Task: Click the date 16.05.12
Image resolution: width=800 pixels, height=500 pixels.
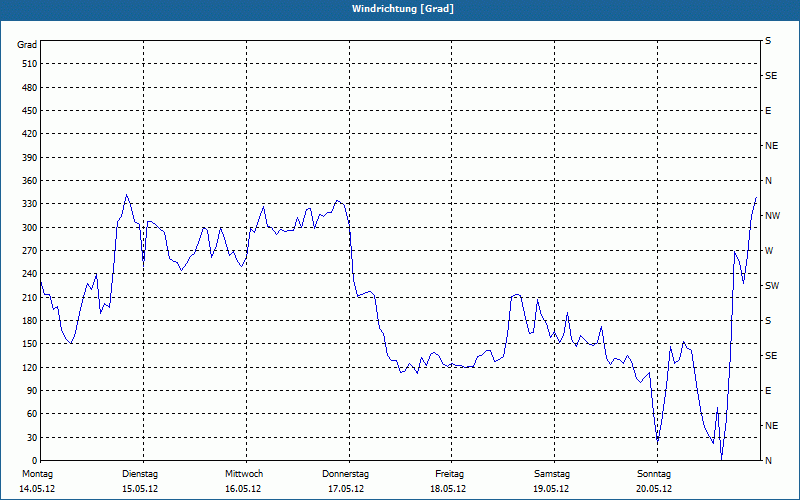Action: (243, 489)
